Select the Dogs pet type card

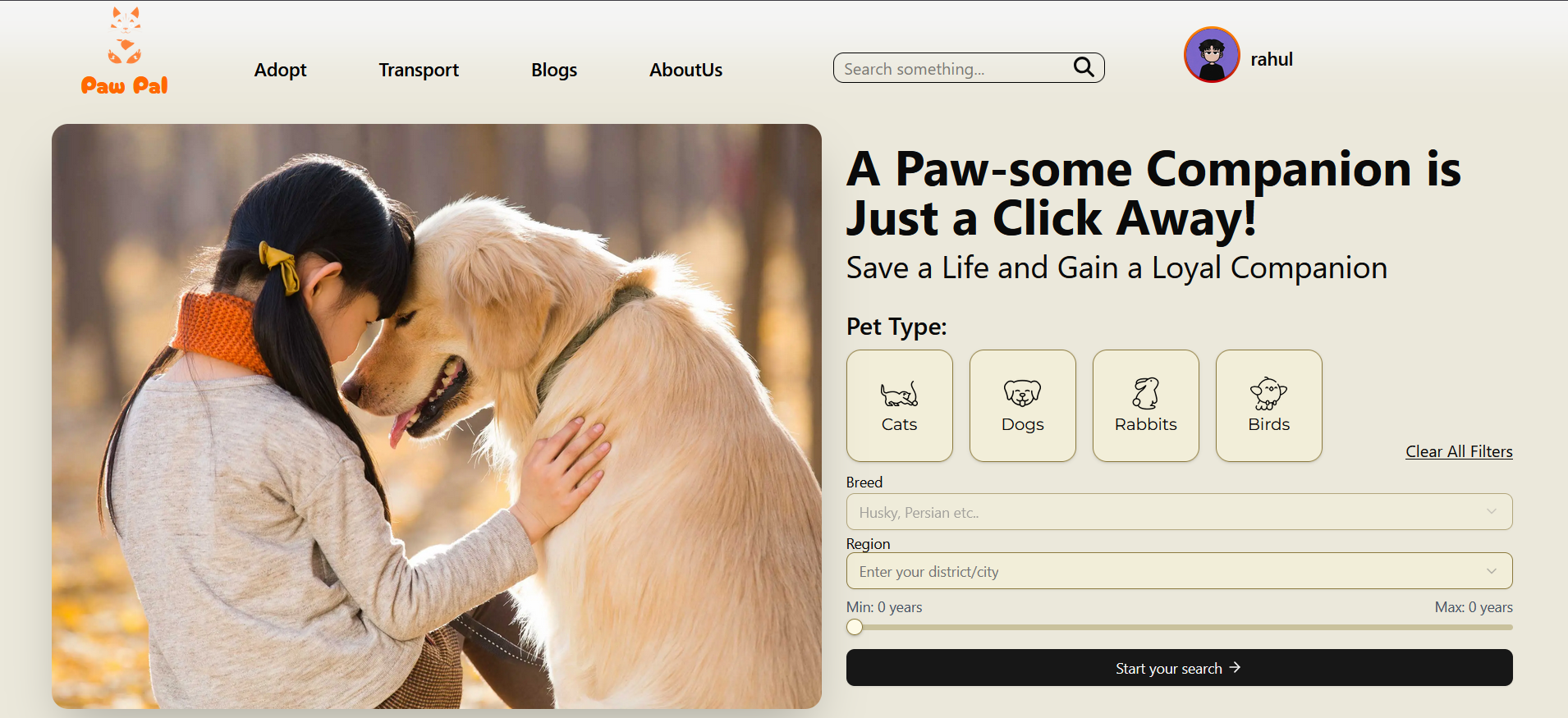pyautogui.click(x=1023, y=405)
